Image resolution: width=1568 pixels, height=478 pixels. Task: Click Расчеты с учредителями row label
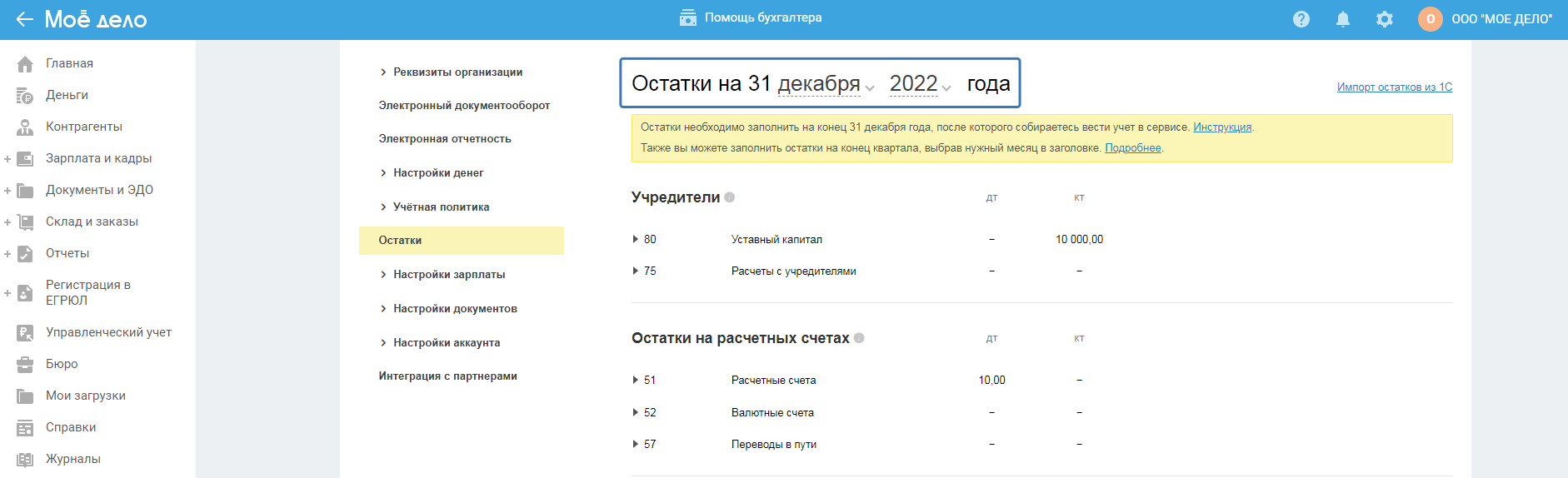tap(794, 271)
